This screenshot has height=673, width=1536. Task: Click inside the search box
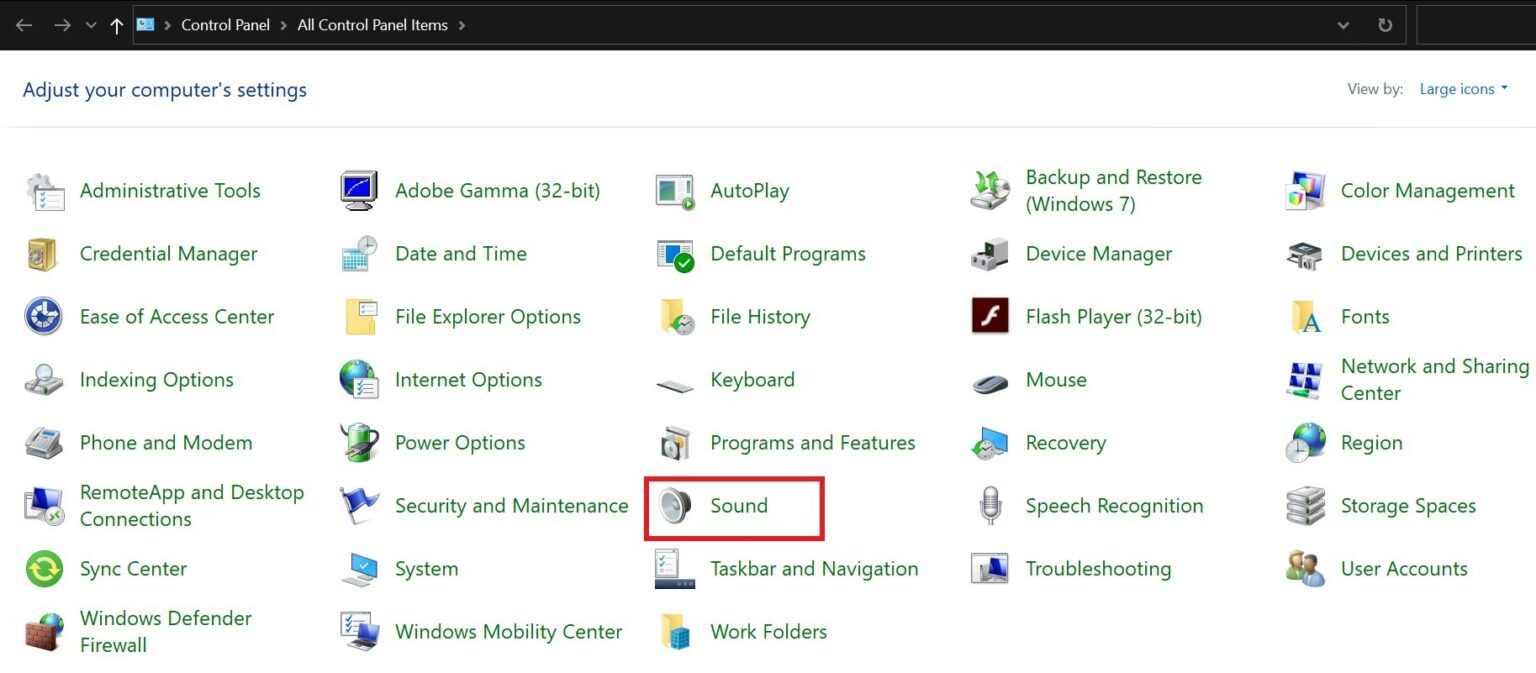click(1480, 25)
